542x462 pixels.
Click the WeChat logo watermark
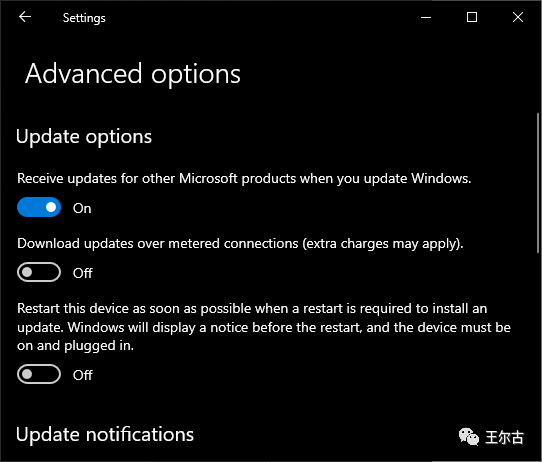click(468, 436)
